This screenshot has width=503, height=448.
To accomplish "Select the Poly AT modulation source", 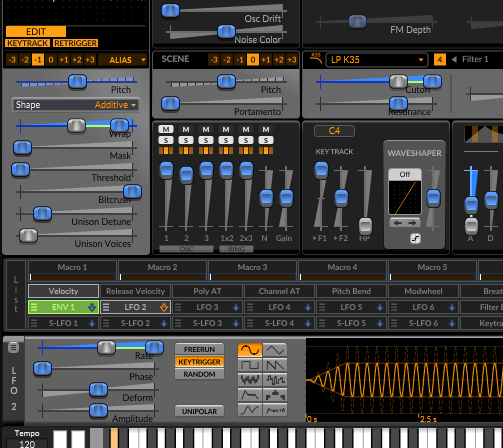I will click(207, 291).
